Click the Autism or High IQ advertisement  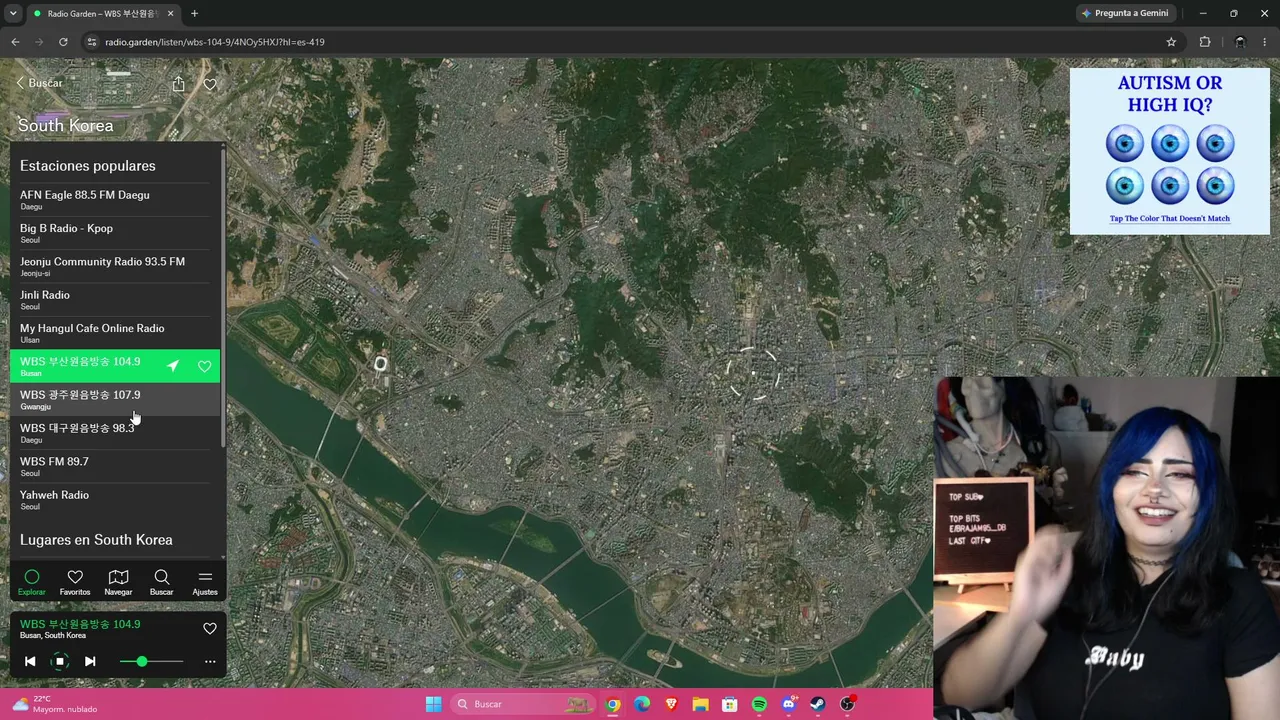click(1170, 151)
